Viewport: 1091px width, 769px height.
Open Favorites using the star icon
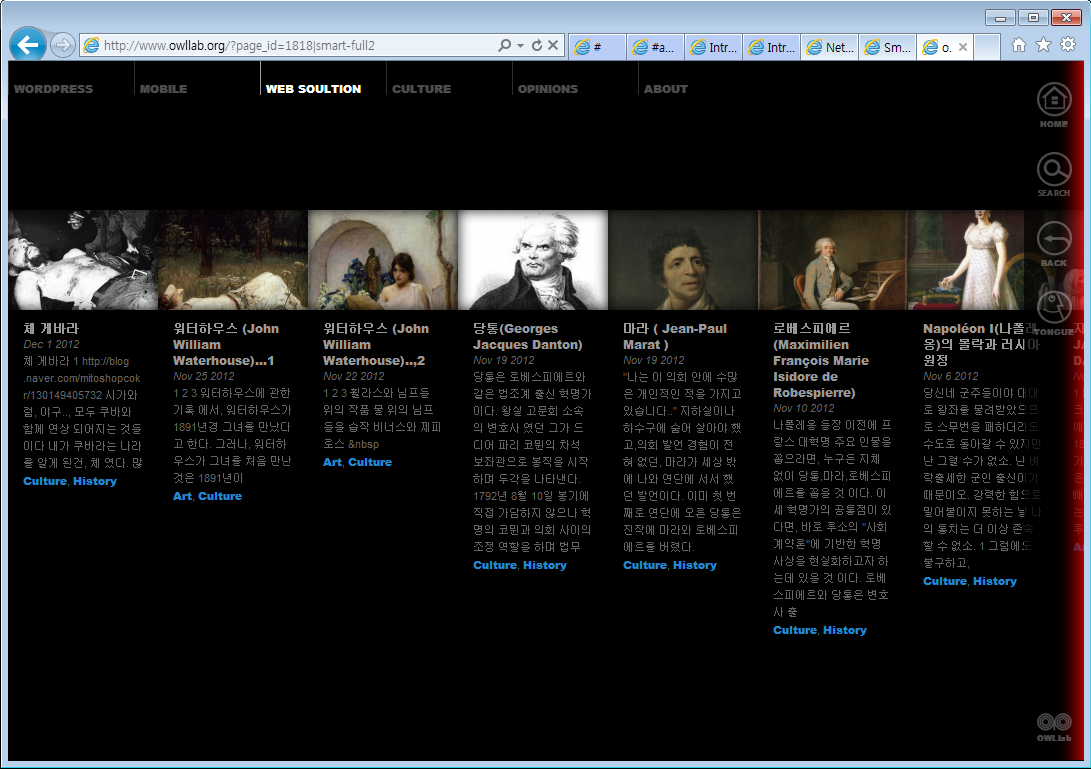coord(1044,45)
